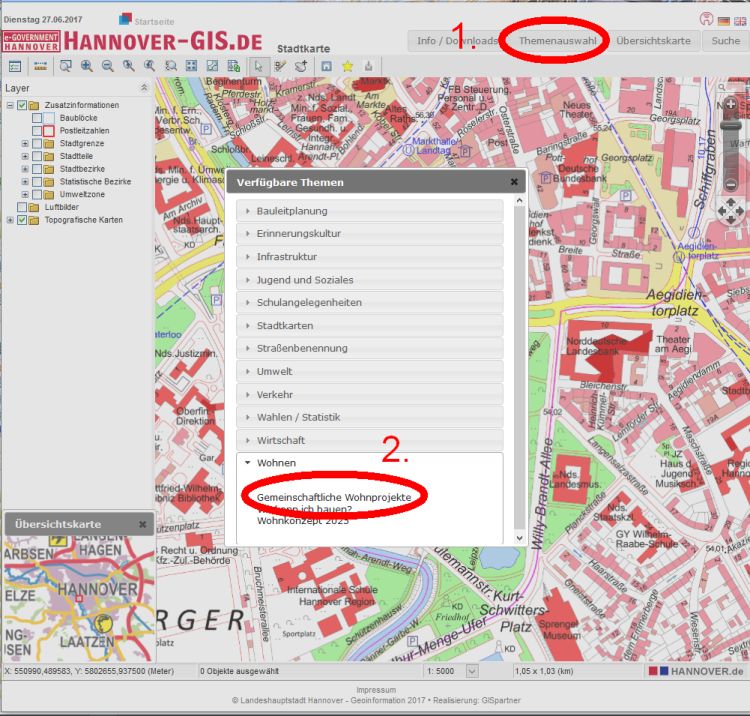Open the Suche tab
The image size is (750, 716).
(x=726, y=41)
